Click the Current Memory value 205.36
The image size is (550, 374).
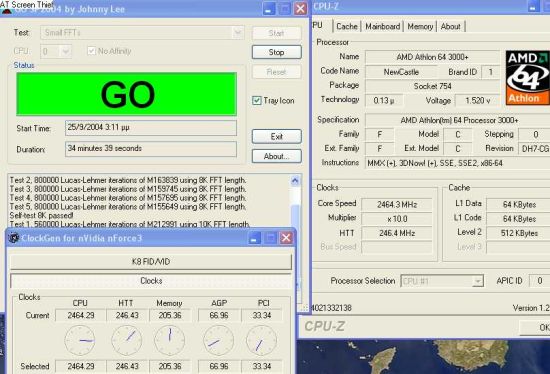click(x=170, y=315)
